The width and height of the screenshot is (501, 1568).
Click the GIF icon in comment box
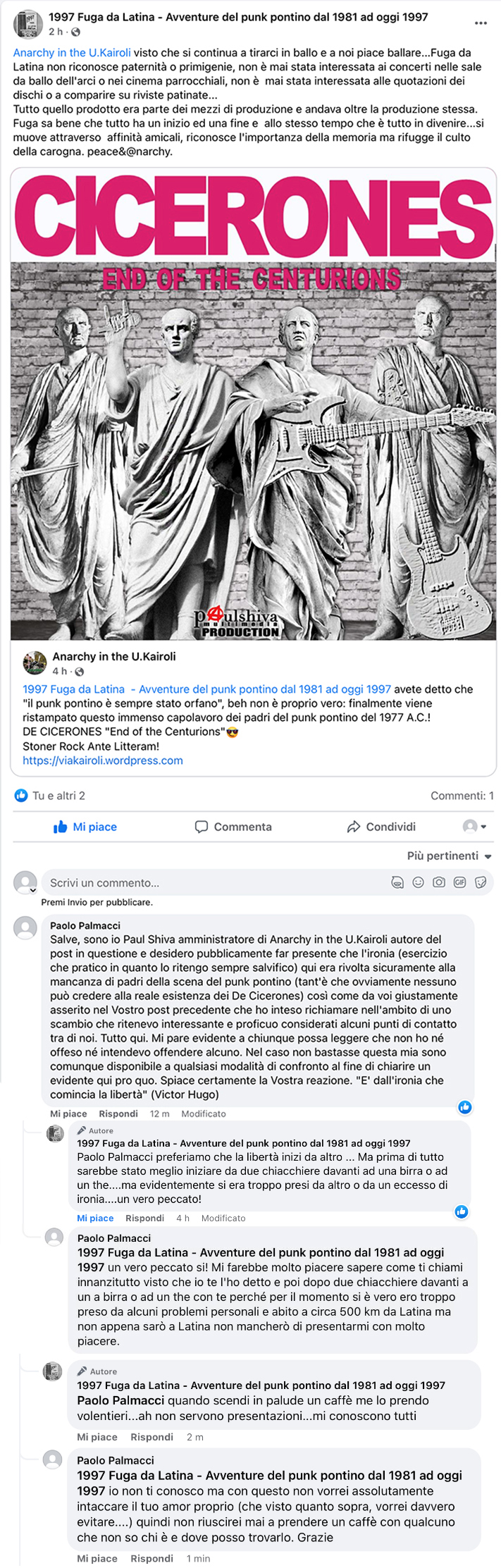click(460, 882)
